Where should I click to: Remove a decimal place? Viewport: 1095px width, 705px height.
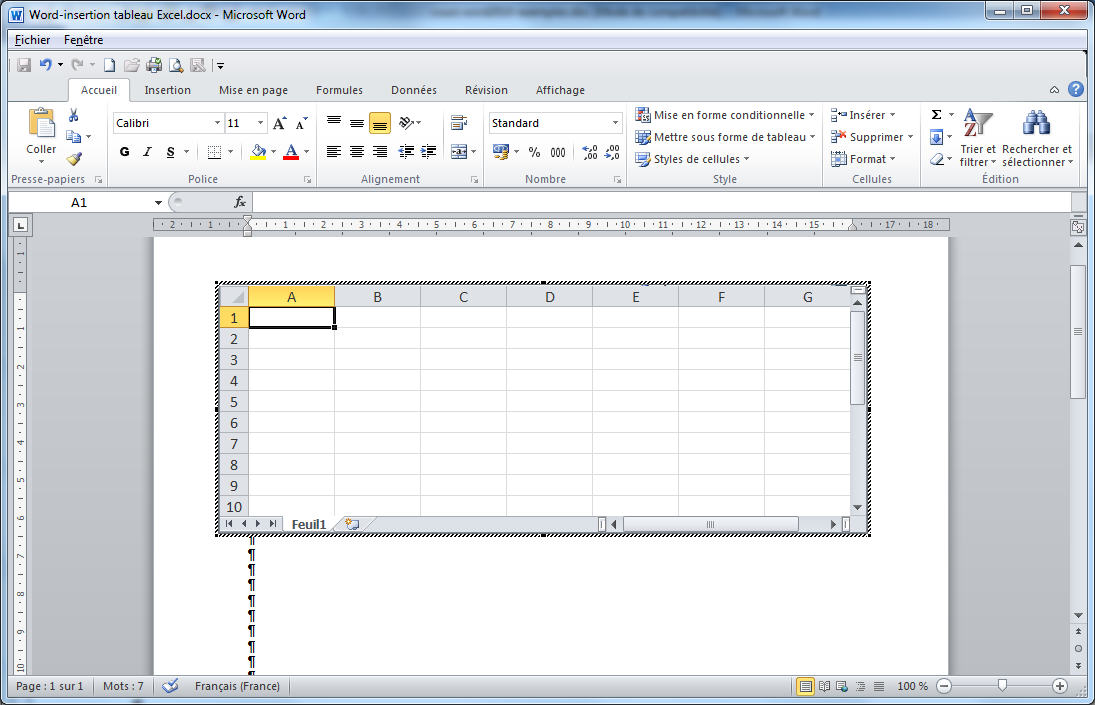(x=612, y=152)
